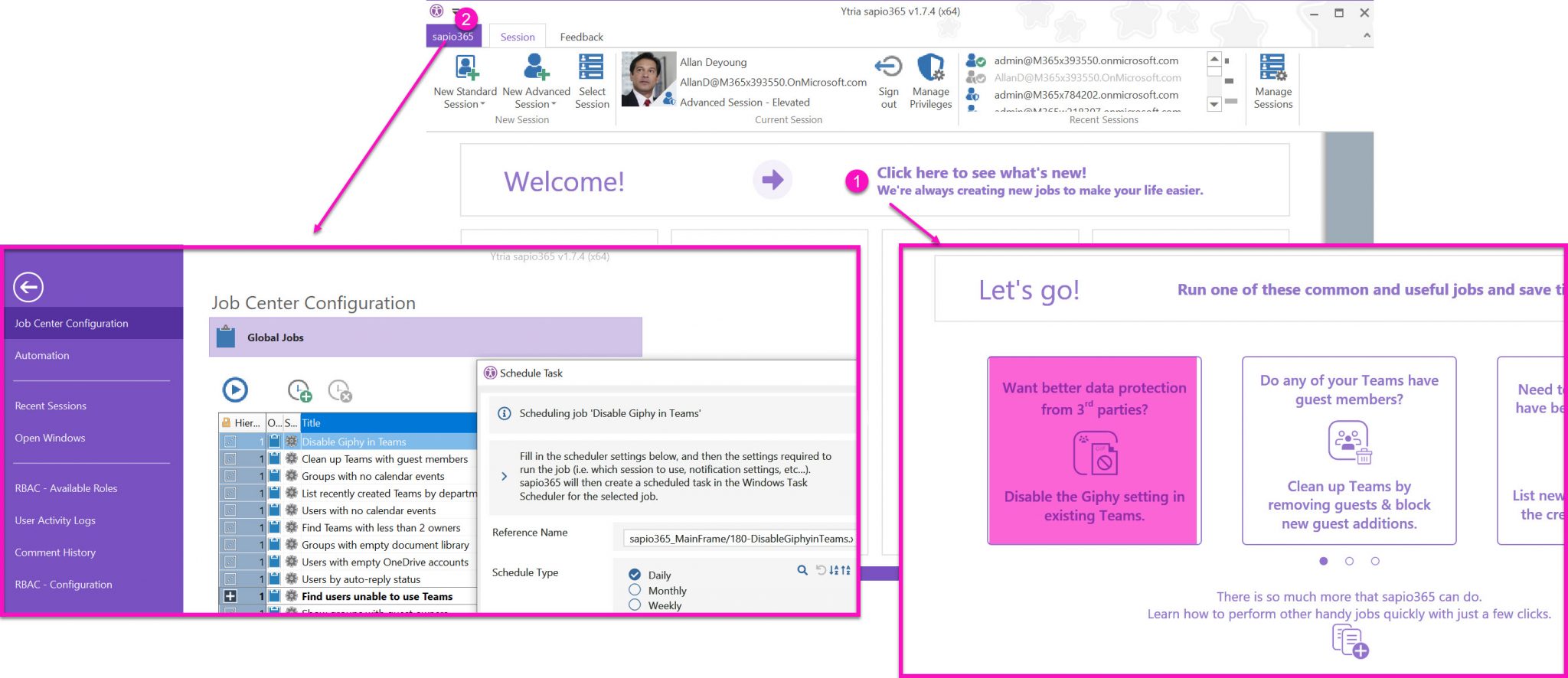Viewport: 1568px width, 678px height.
Task: Choose the Weekly schedule type
Action: tap(635, 605)
